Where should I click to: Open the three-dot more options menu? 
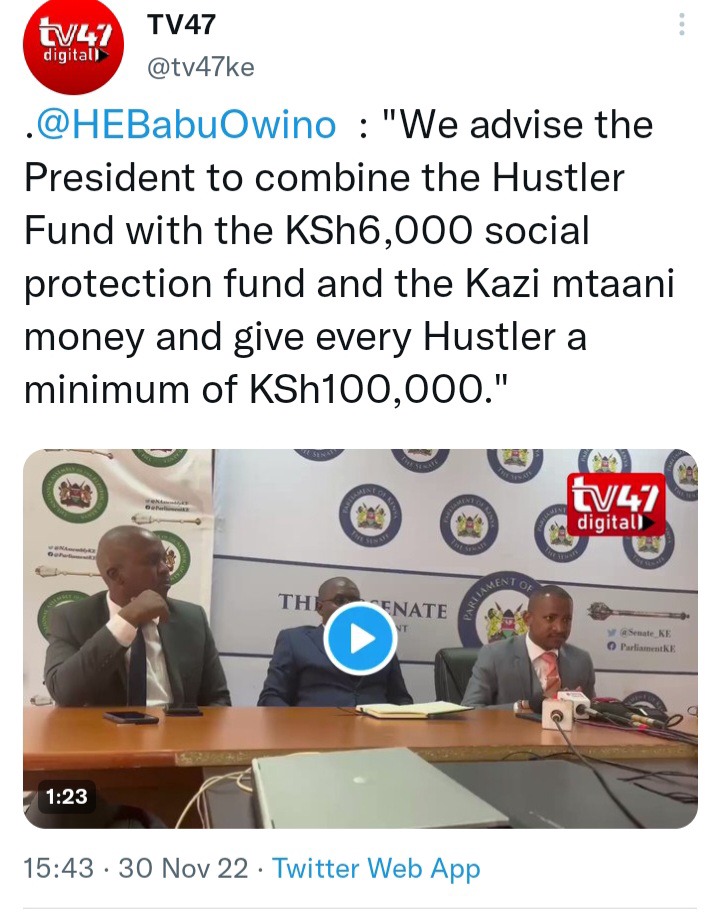click(x=682, y=24)
